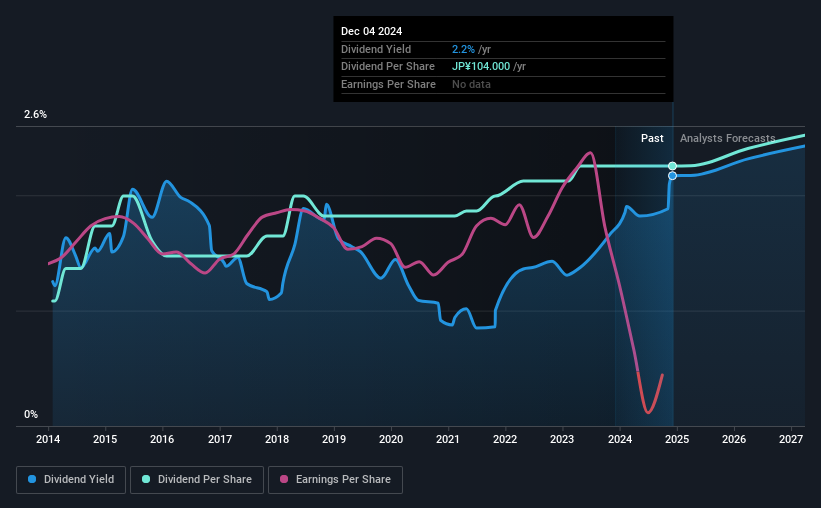The width and height of the screenshot is (821, 508).
Task: Click the Past region label
Action: [x=652, y=138]
